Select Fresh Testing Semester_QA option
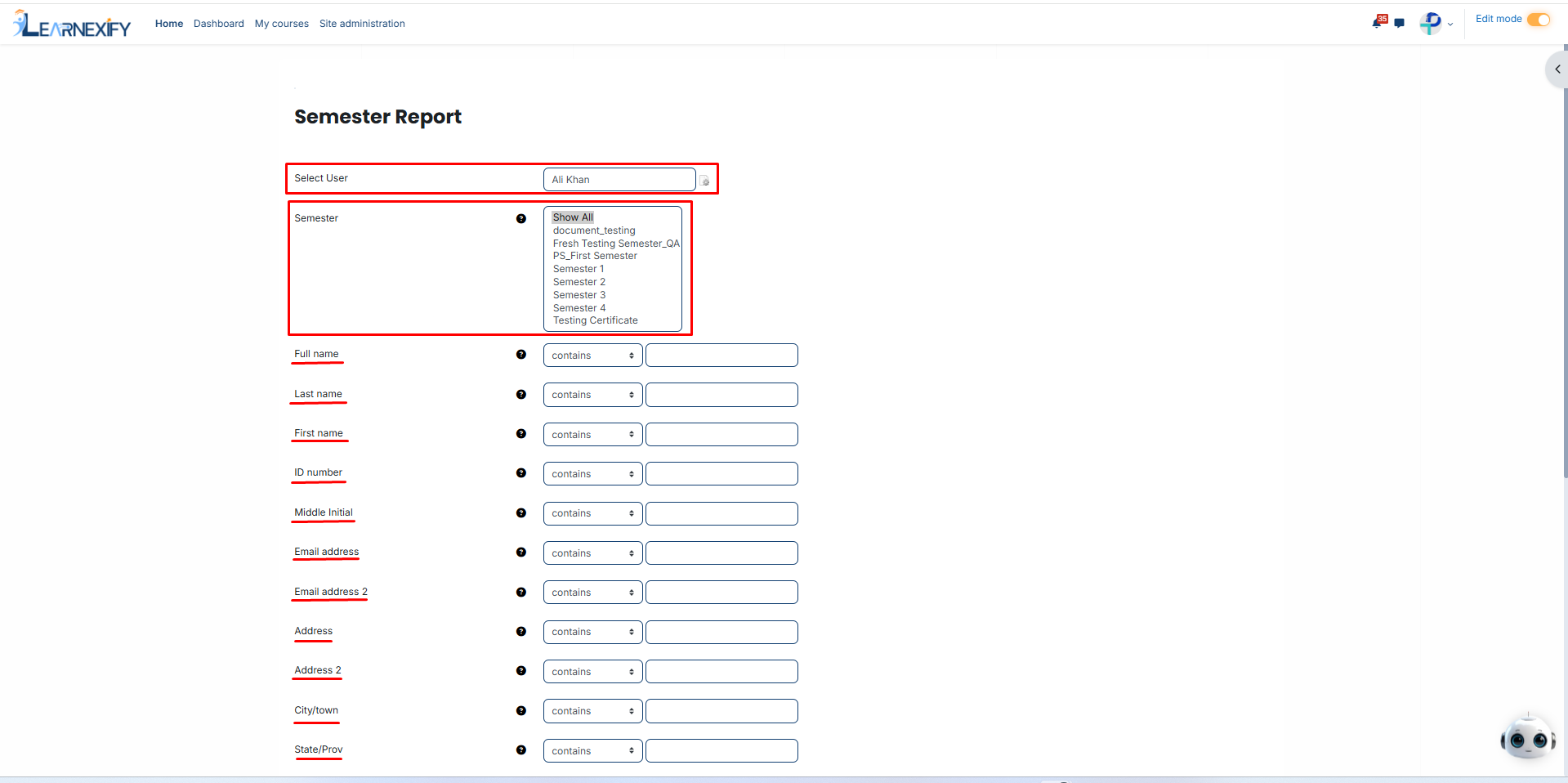1568x783 pixels. tap(616, 244)
